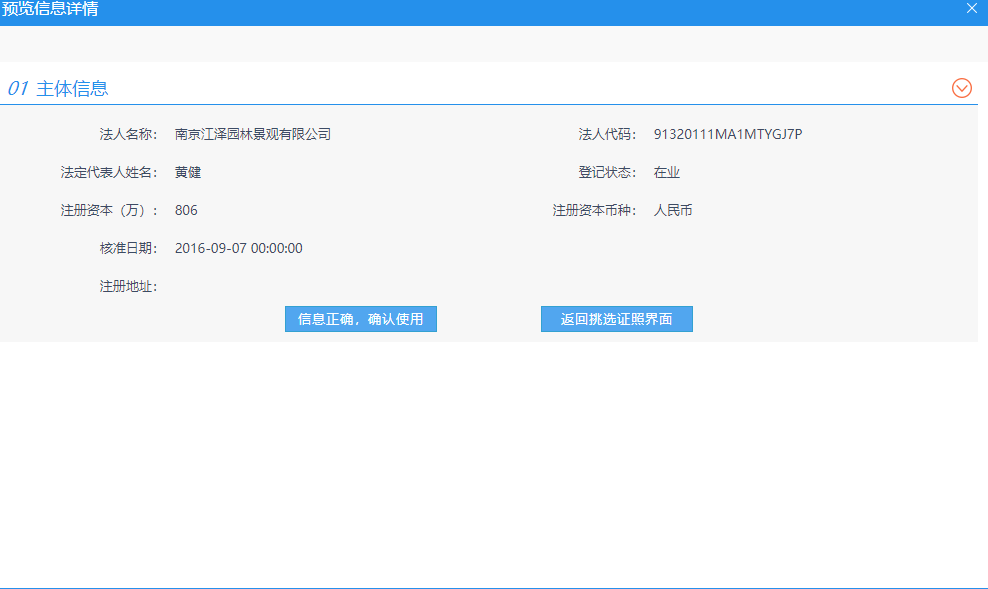Close the 预览信息详情 dialog
This screenshot has width=988, height=589.
pos(972,8)
